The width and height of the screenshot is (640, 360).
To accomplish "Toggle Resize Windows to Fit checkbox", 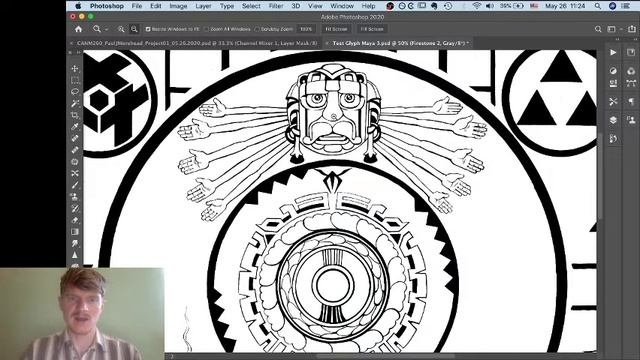I will tap(148, 29).
